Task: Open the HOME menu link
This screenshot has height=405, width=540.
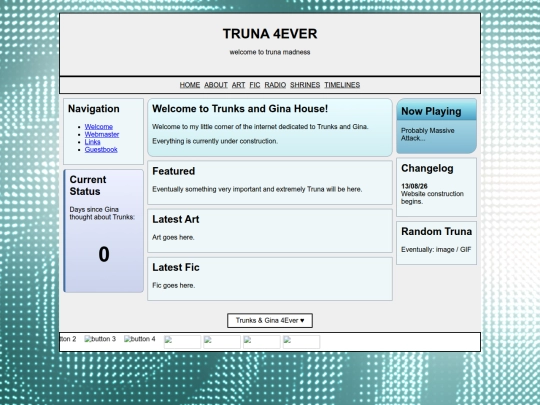Action: tap(190, 85)
